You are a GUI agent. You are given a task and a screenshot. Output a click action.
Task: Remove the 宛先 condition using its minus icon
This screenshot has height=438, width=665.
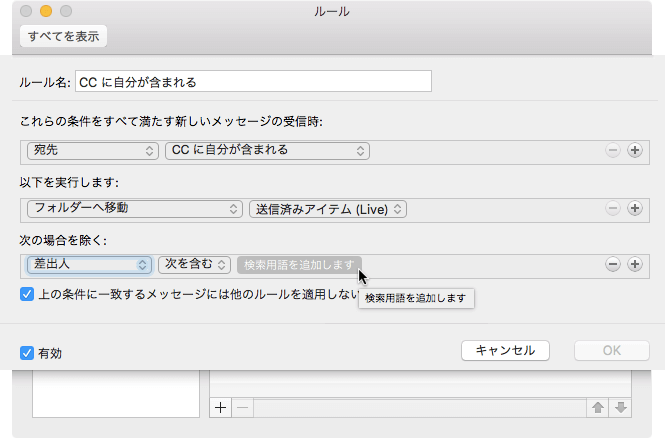point(612,150)
